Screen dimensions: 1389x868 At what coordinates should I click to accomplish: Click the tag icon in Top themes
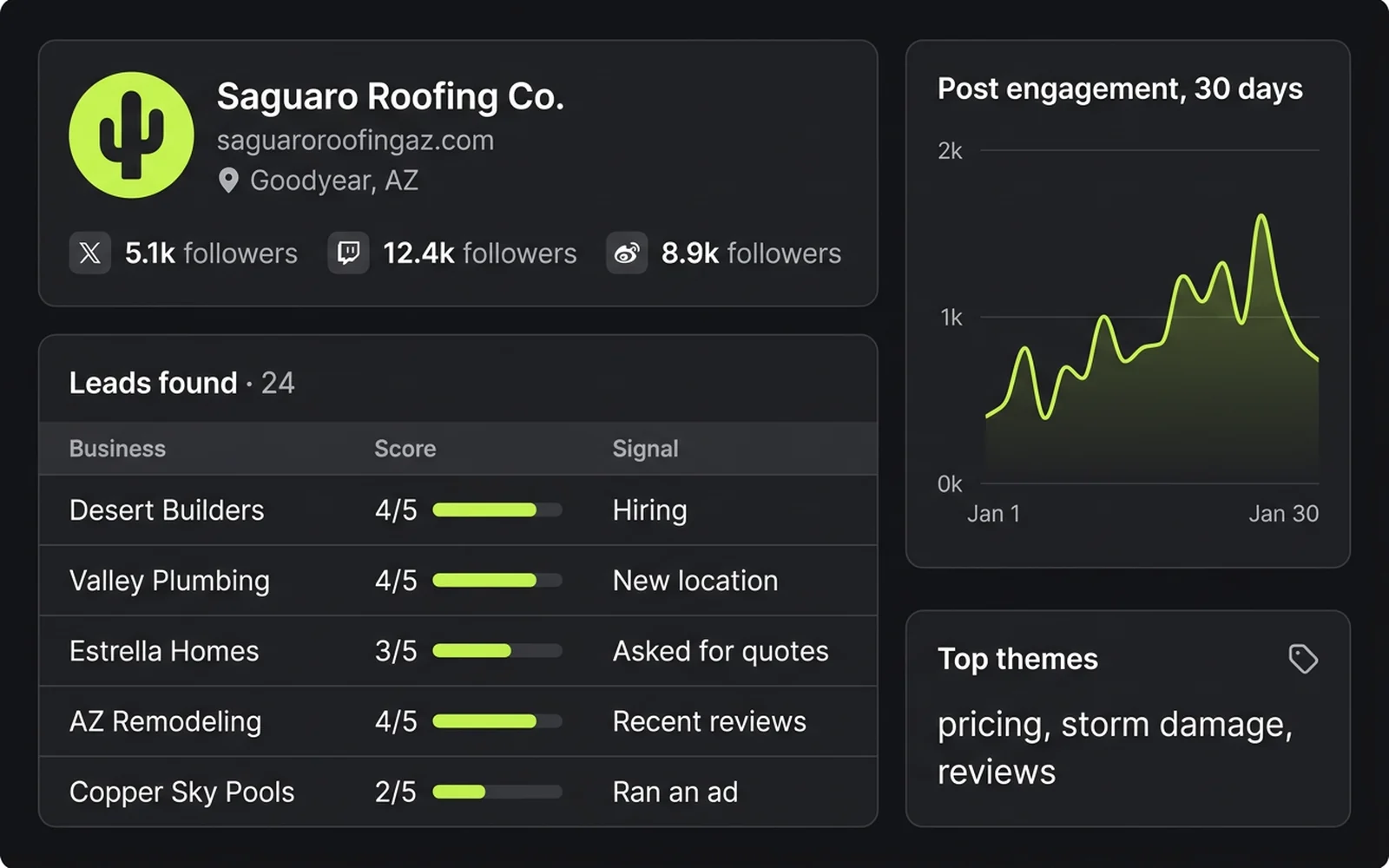[1303, 659]
